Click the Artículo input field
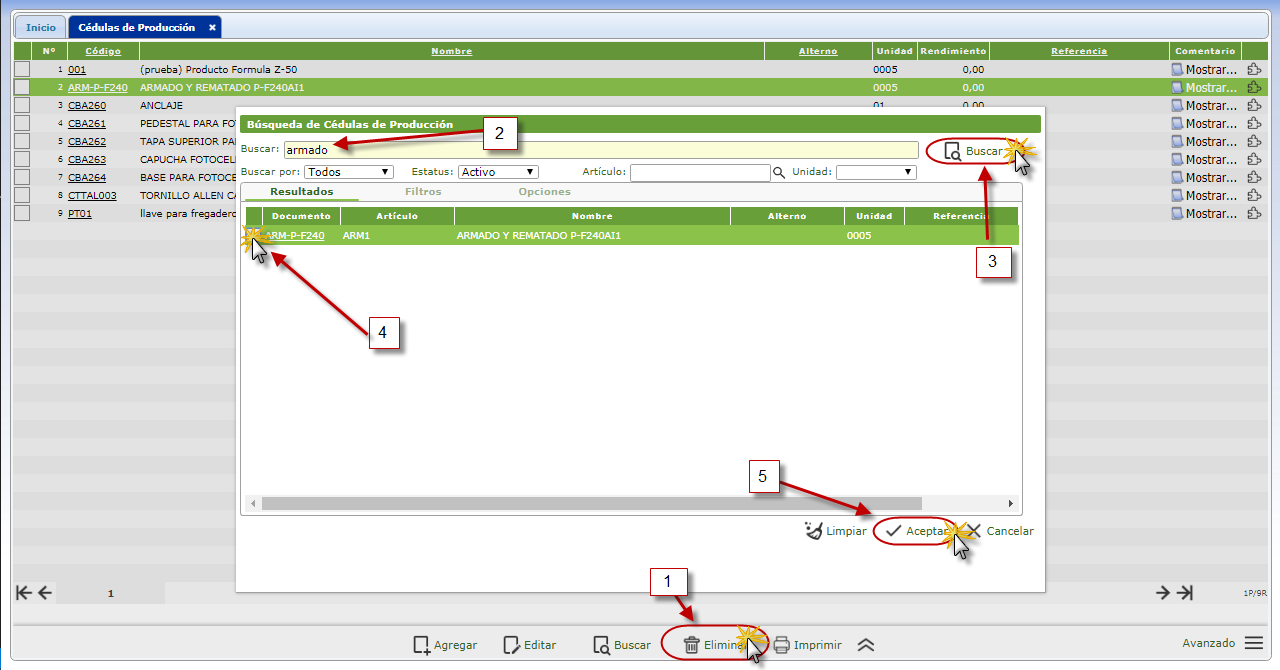Image resolution: width=1280 pixels, height=670 pixels. pyautogui.click(x=700, y=172)
